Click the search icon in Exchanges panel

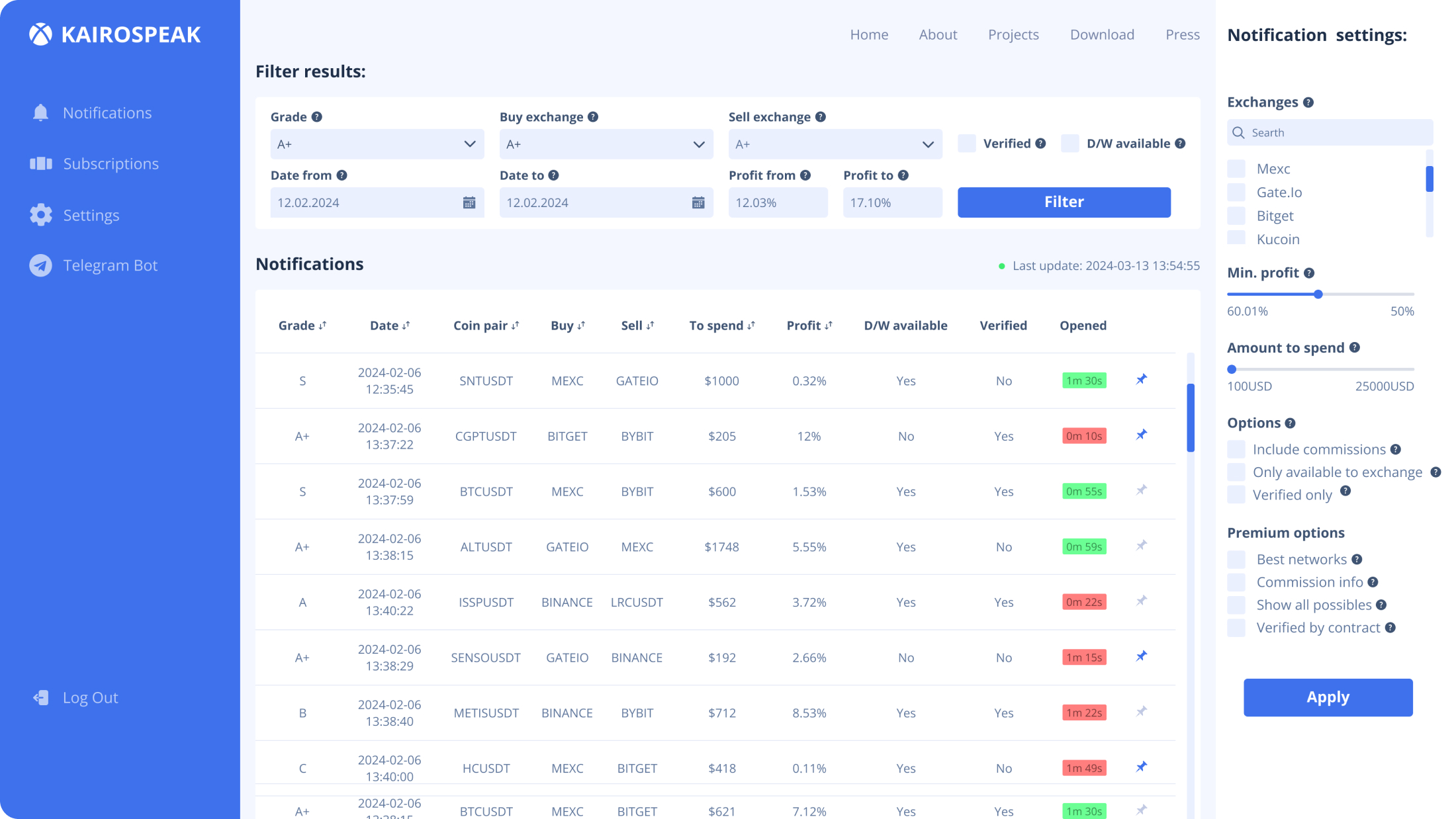click(1238, 132)
